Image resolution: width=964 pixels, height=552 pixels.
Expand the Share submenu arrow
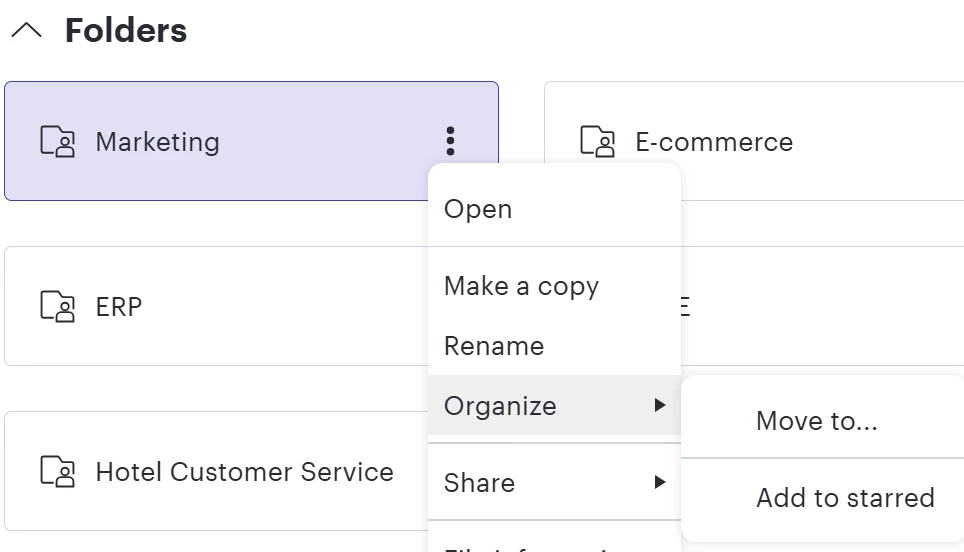(x=660, y=482)
